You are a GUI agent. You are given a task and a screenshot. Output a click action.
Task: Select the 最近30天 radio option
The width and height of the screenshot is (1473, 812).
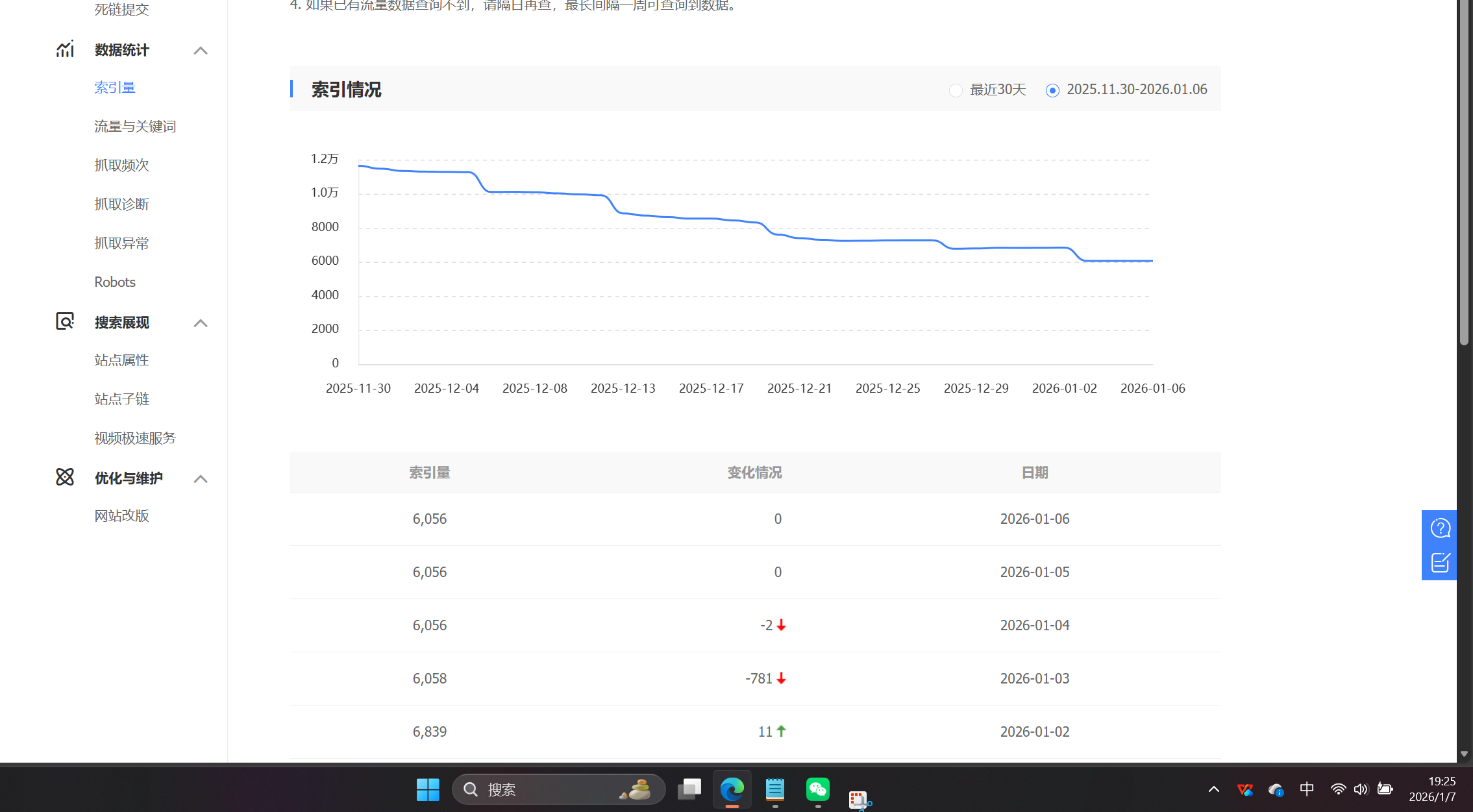[956, 90]
